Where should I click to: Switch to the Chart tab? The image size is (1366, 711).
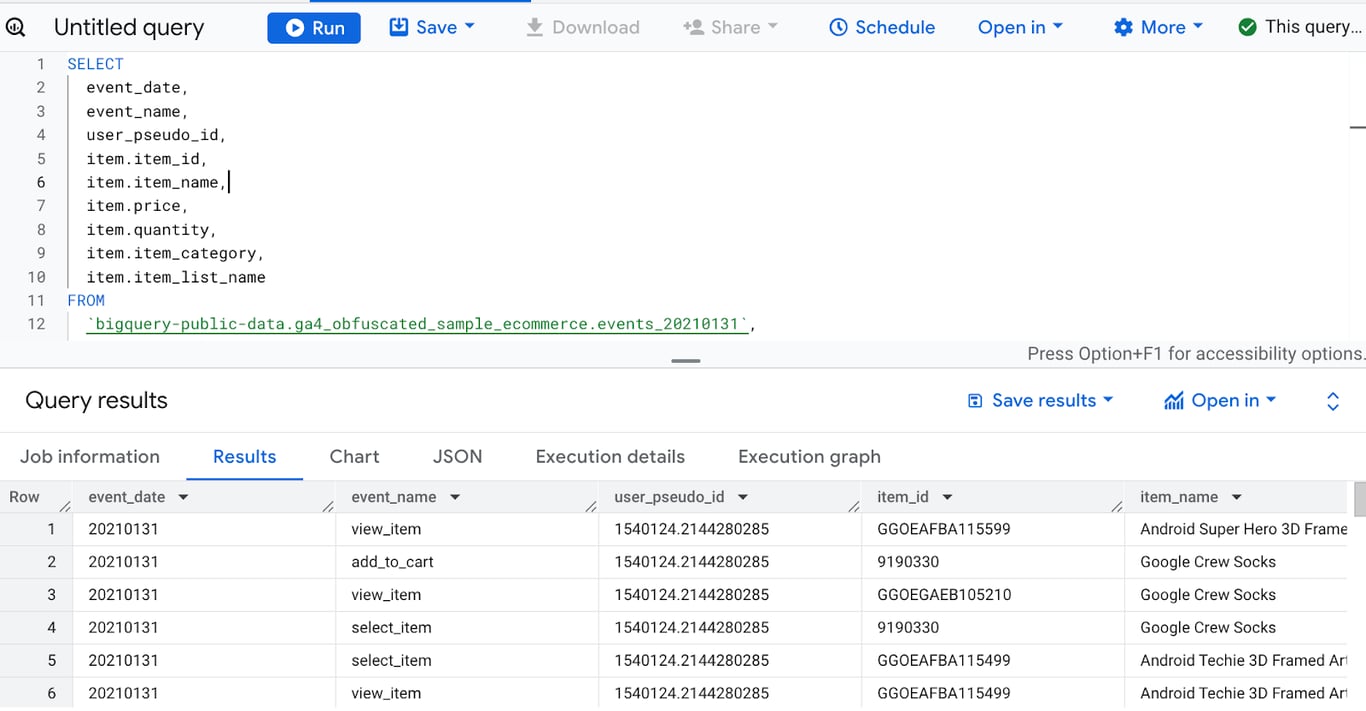point(354,456)
